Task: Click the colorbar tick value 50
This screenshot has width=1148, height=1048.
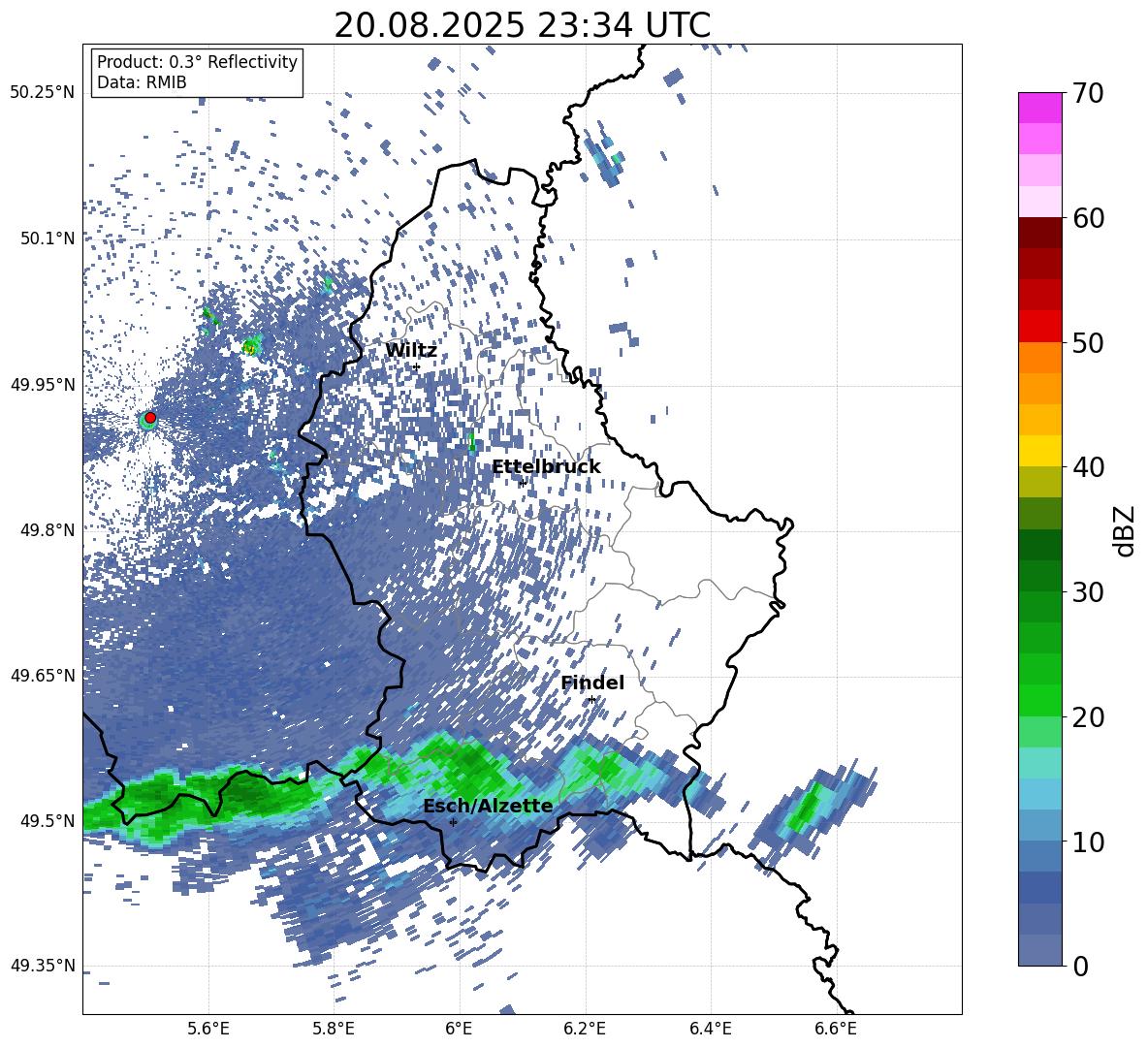Action: [1089, 342]
